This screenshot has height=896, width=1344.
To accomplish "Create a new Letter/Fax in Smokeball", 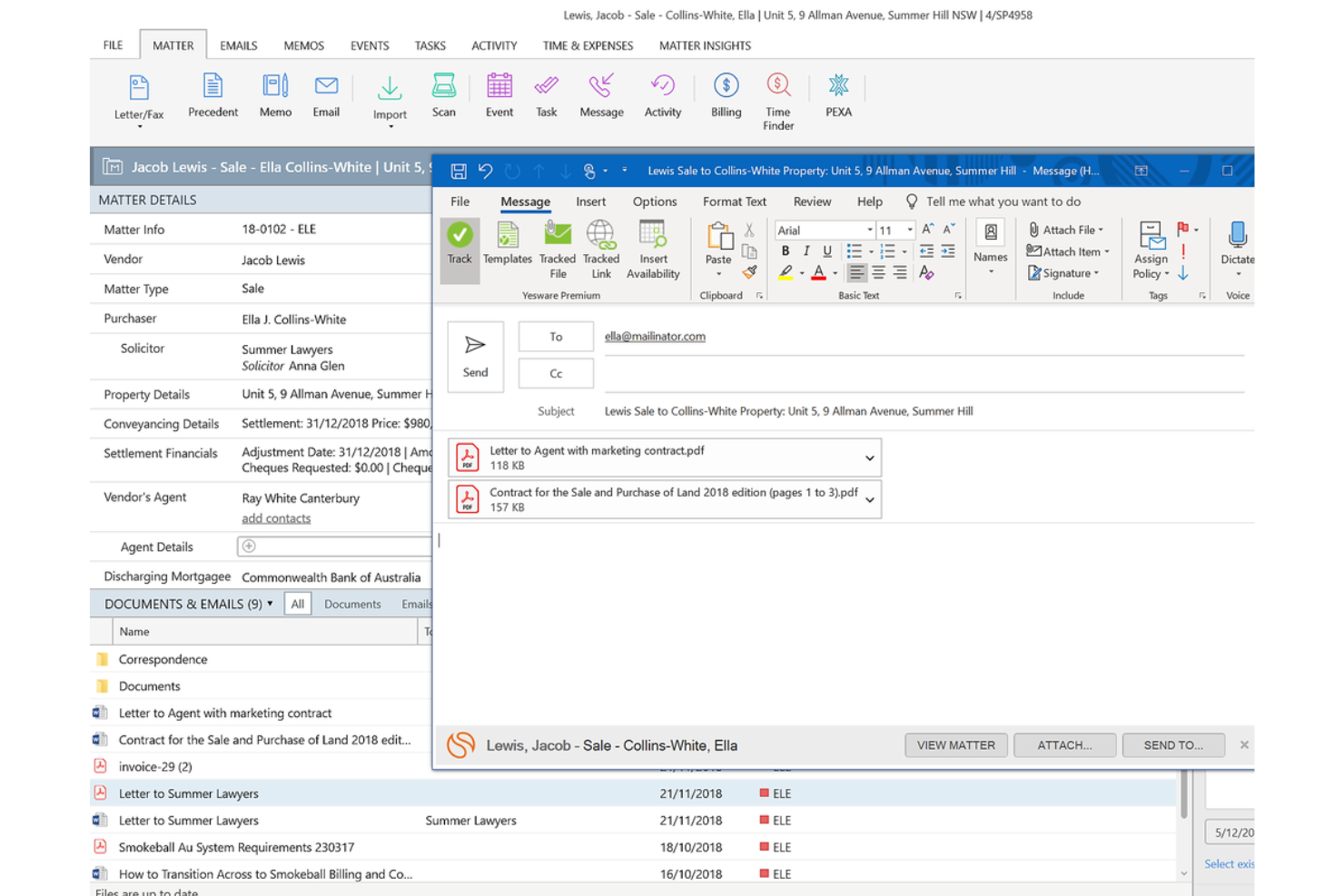I will click(x=139, y=99).
